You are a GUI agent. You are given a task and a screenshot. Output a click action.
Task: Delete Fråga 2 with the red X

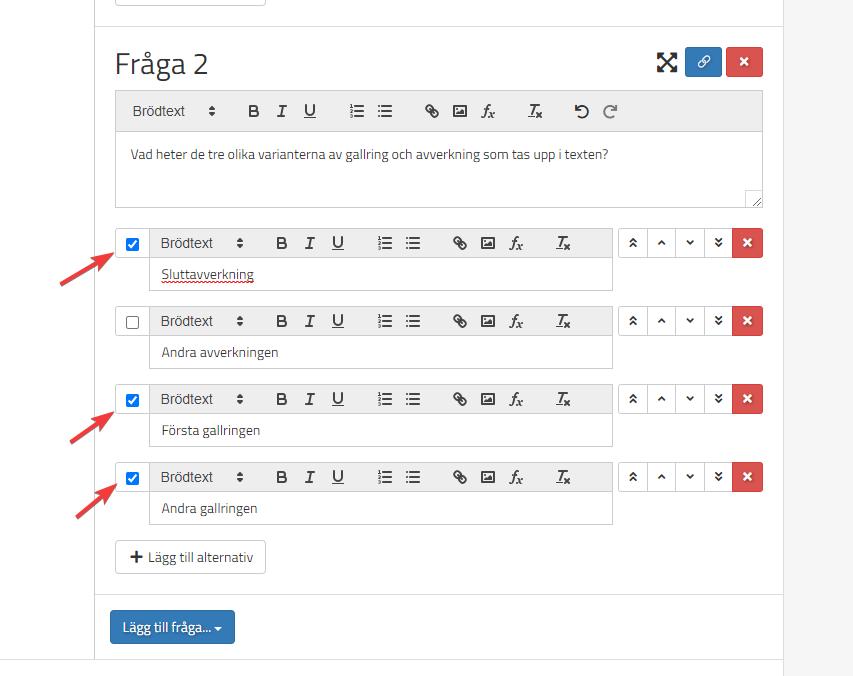point(744,62)
